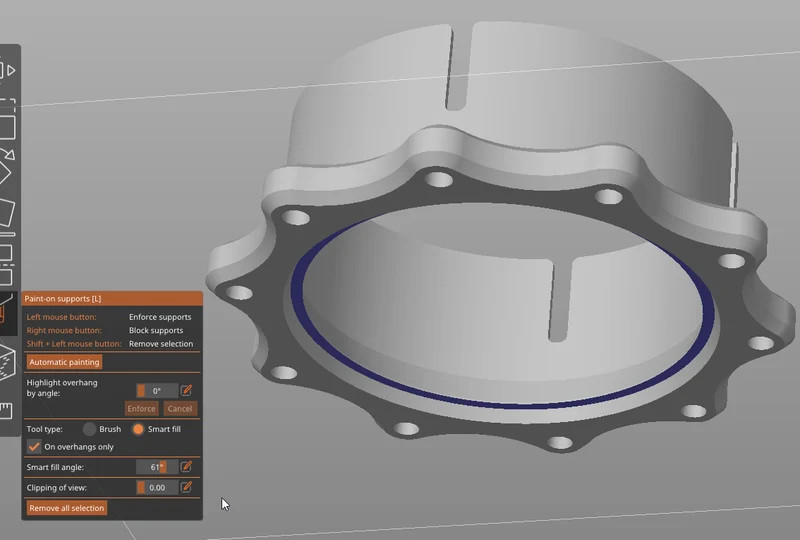Click Cancel under highlight overhang
This screenshot has width=800, height=540.
180,408
